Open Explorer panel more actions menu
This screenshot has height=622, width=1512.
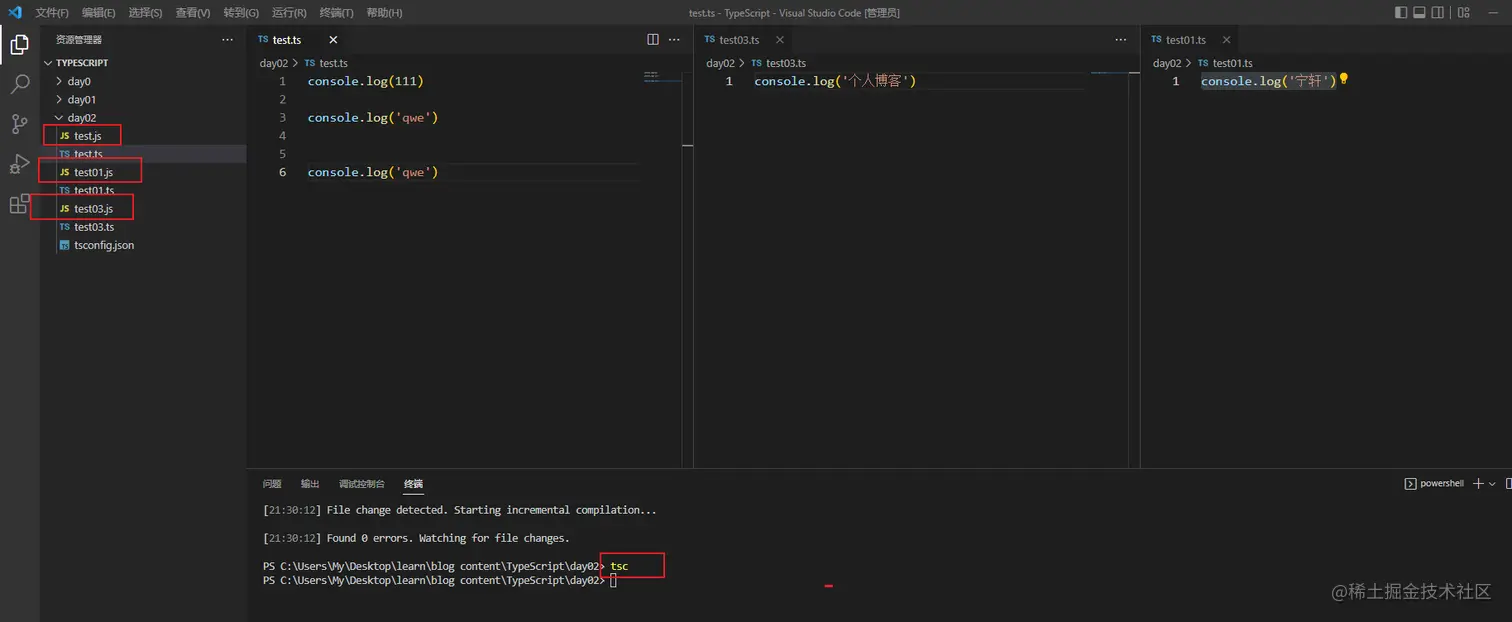[x=227, y=40]
